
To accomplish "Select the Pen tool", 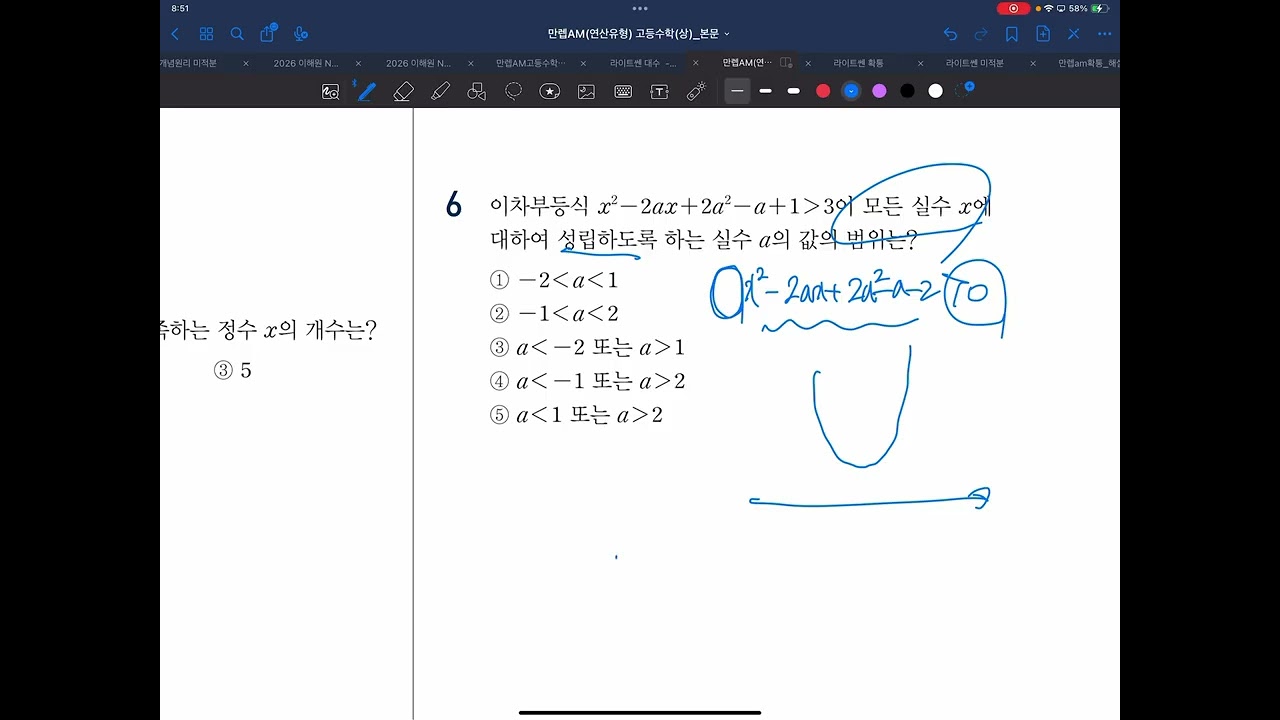I will pos(366,91).
